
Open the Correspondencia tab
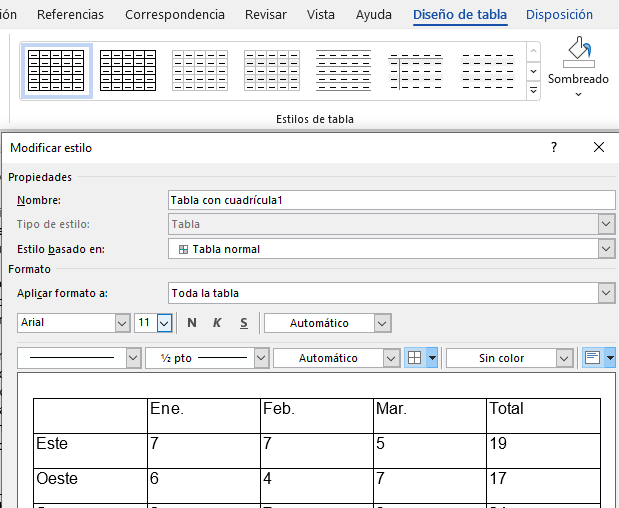click(175, 15)
